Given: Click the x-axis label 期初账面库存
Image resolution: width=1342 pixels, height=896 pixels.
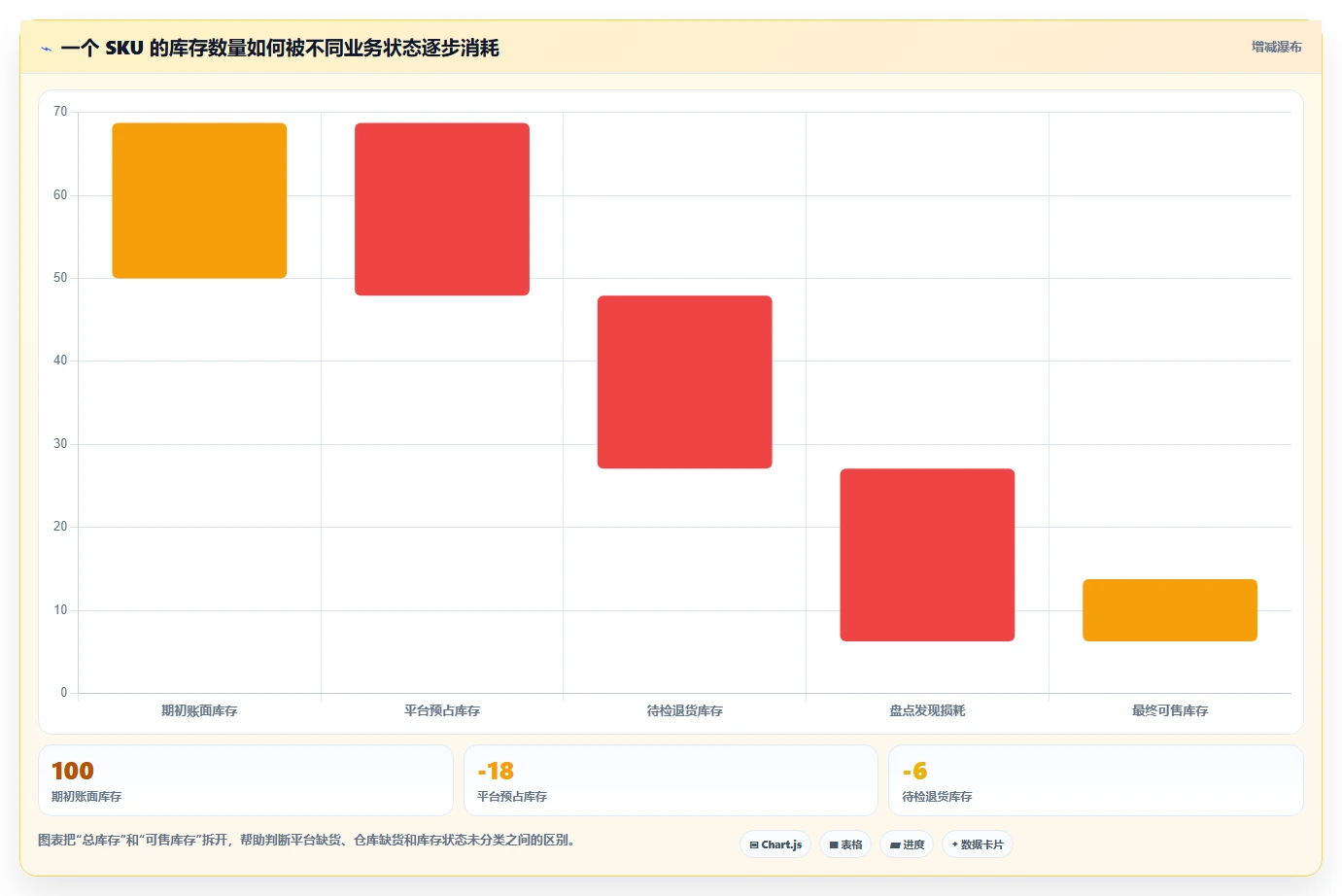Looking at the screenshot, I should pos(199,711).
